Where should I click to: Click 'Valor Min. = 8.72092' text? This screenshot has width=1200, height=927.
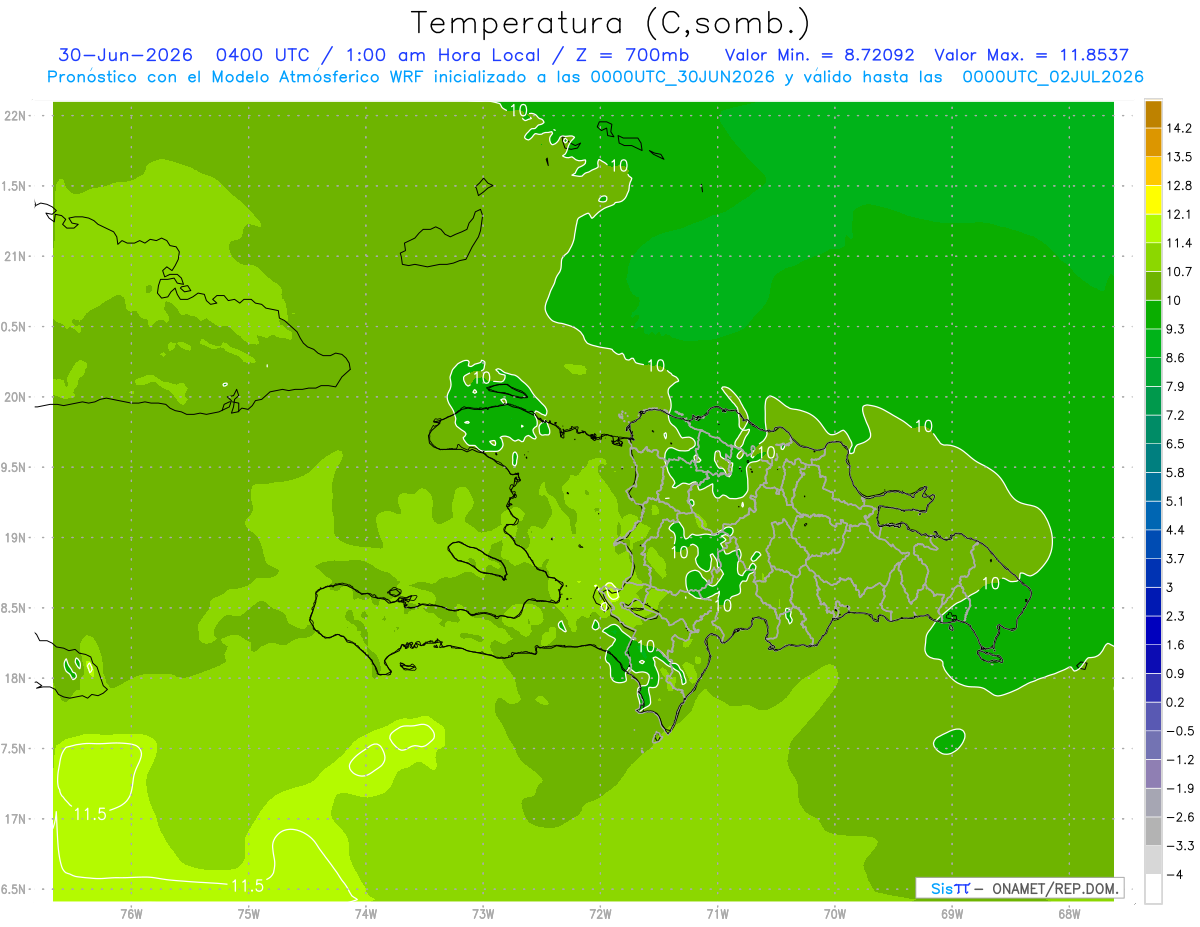(819, 55)
